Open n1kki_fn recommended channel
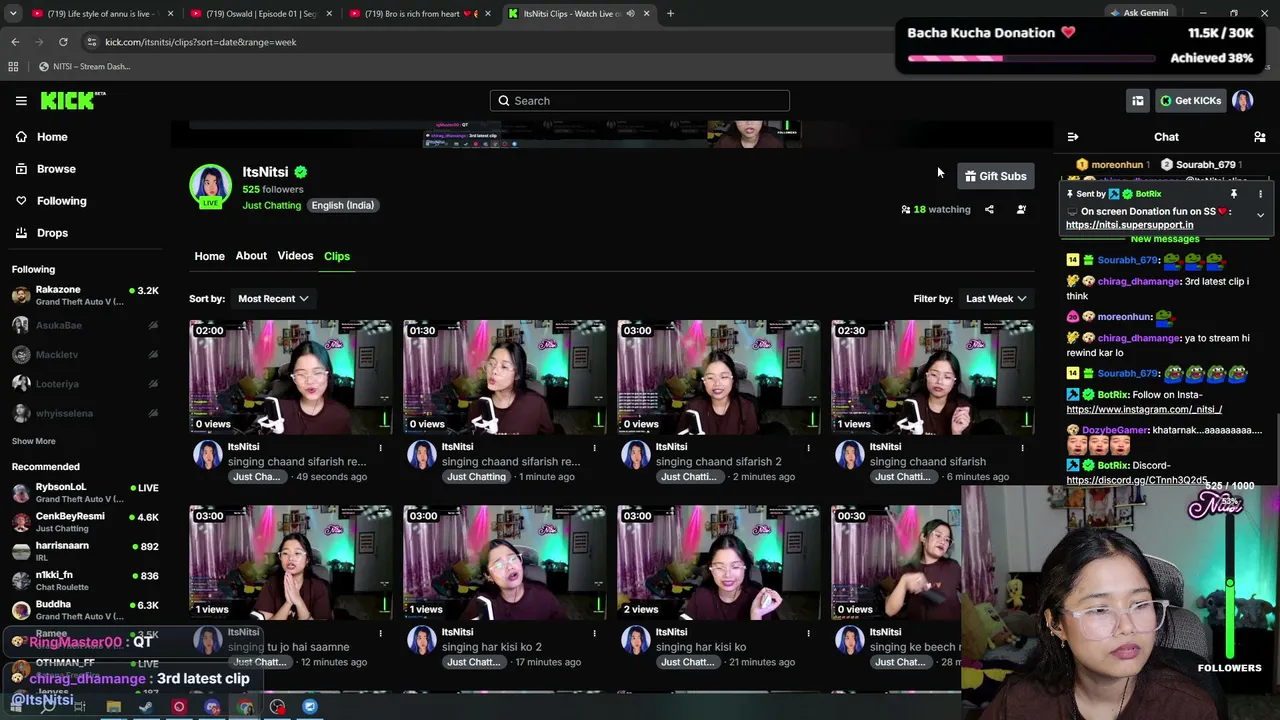 85,580
